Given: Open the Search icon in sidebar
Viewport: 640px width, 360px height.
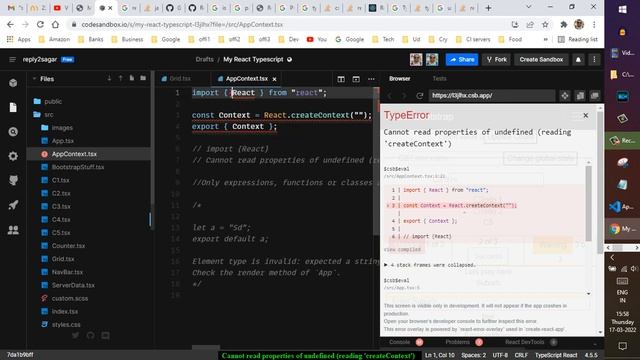Looking at the screenshot, I should click(13, 131).
